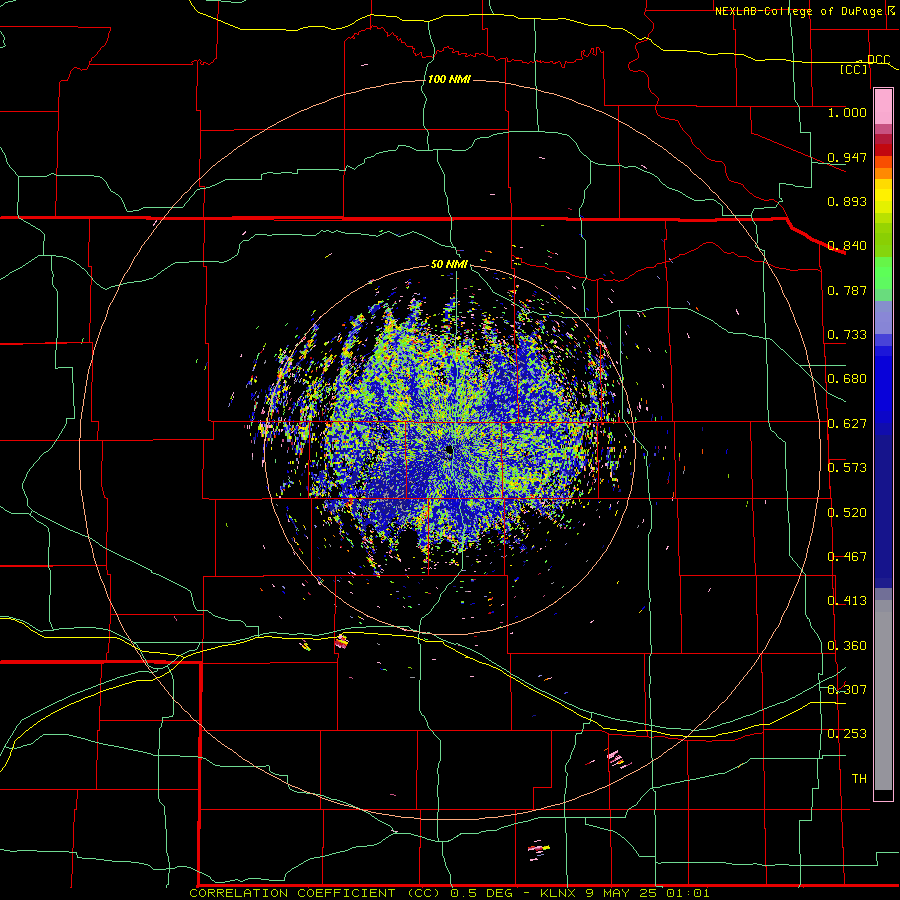The height and width of the screenshot is (900, 900).
Task: Select the 0.467 color scale value
Action: click(847, 557)
